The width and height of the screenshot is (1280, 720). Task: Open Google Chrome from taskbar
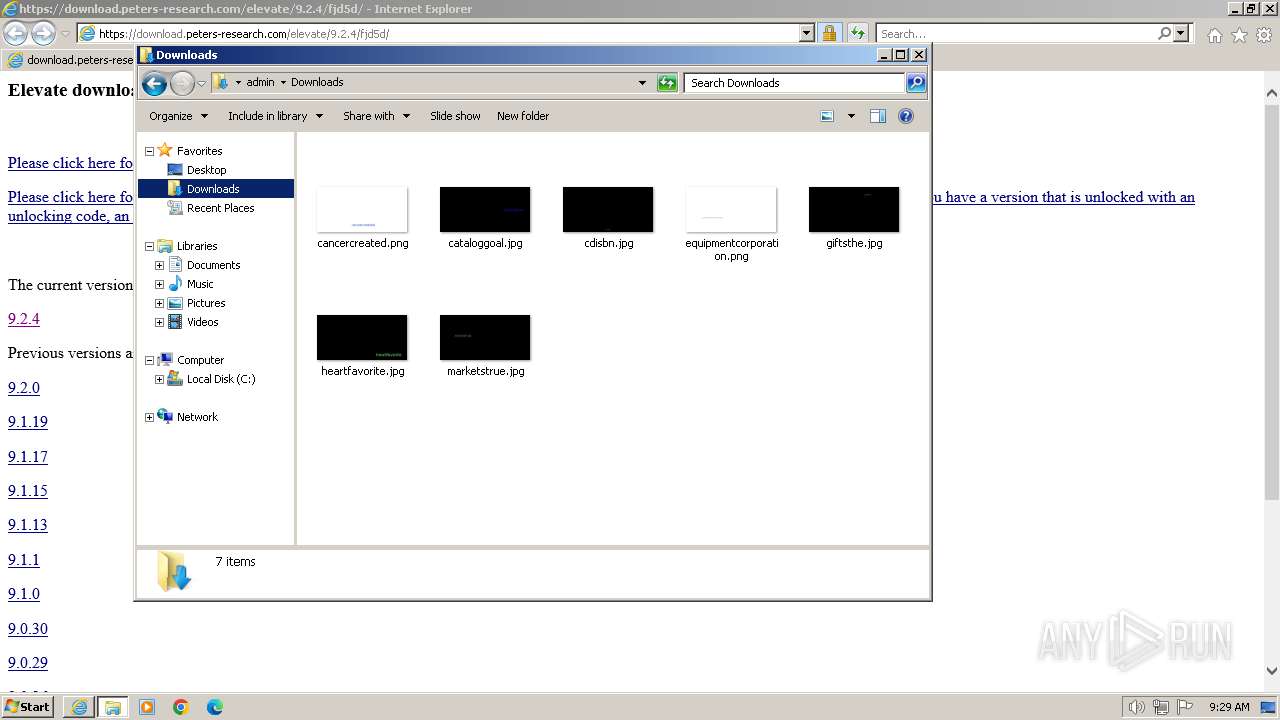point(181,707)
